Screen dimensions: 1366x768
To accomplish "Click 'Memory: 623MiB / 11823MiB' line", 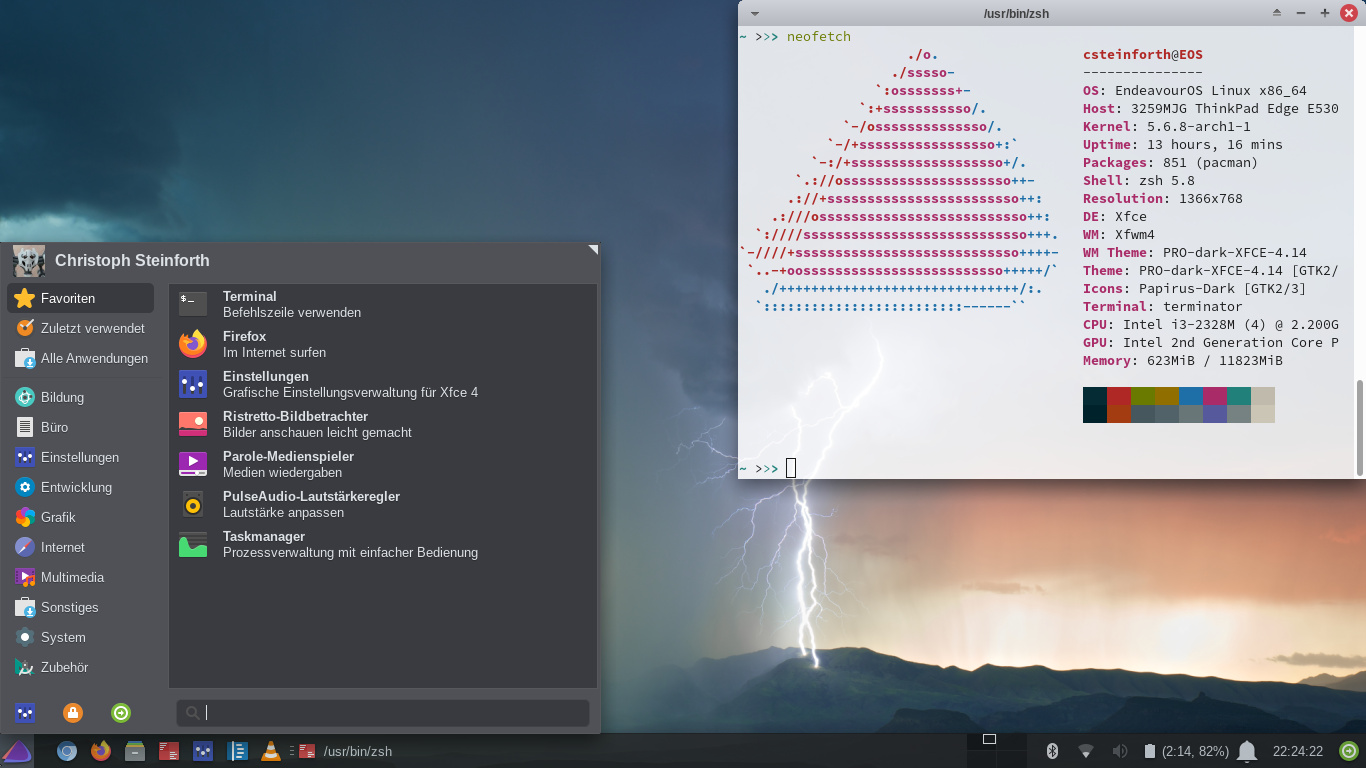I will click(1183, 361).
